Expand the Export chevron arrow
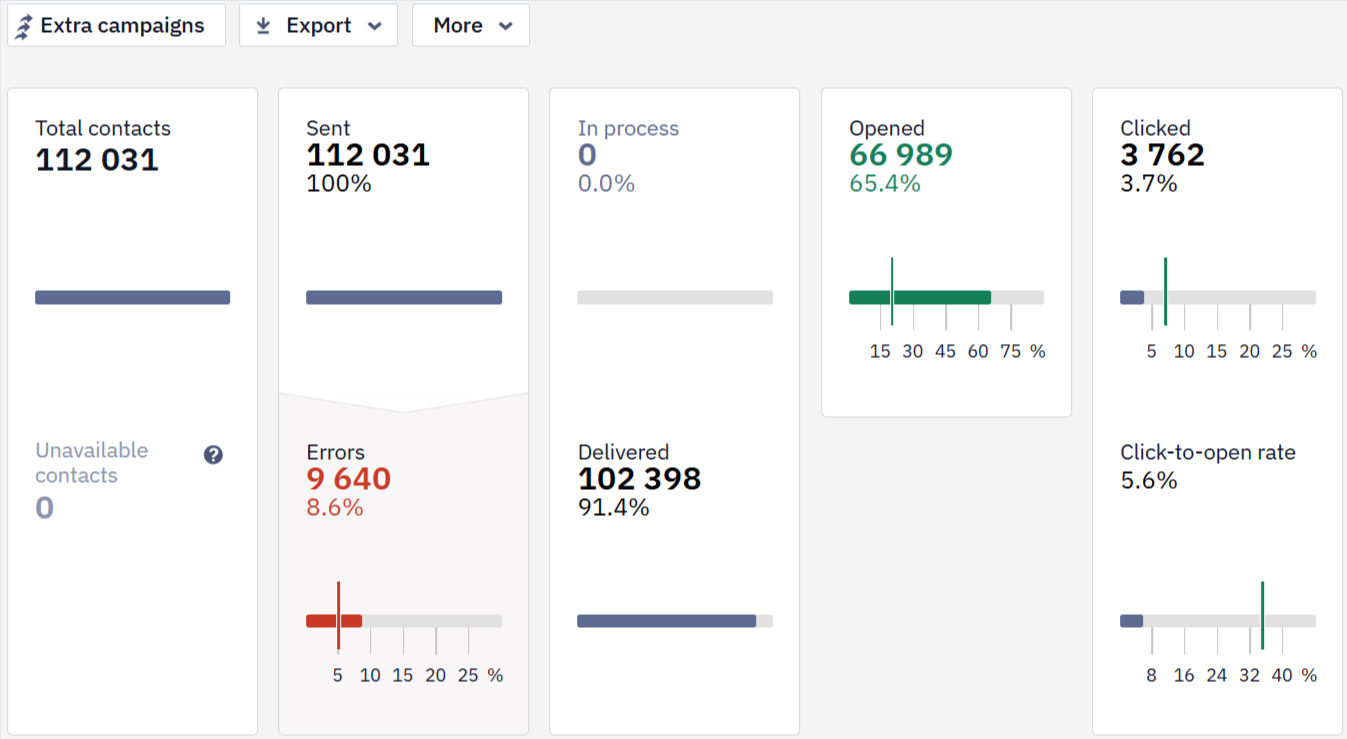Screen dimensions: 1347x739 click(375, 26)
